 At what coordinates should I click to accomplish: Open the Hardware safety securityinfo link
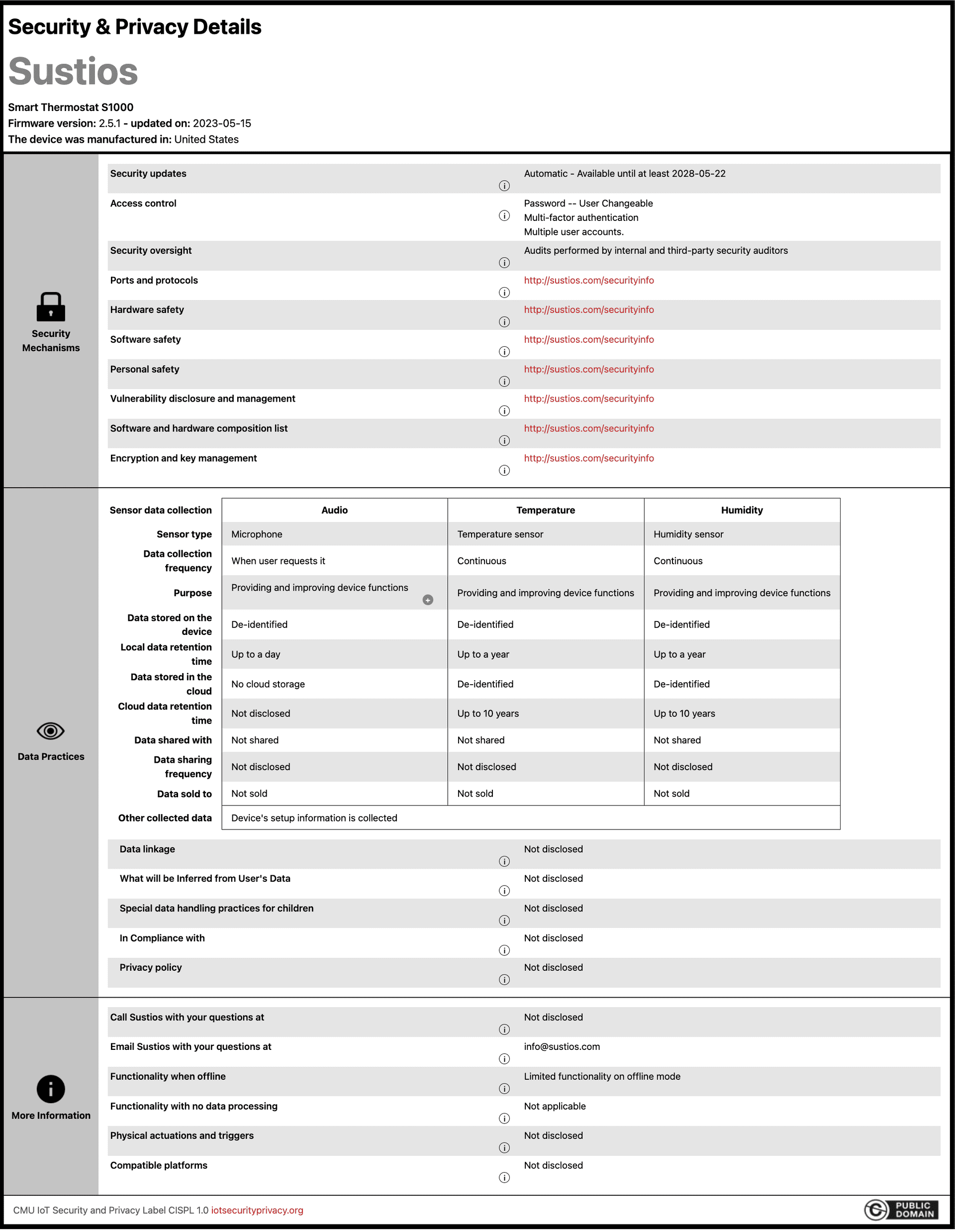(588, 309)
